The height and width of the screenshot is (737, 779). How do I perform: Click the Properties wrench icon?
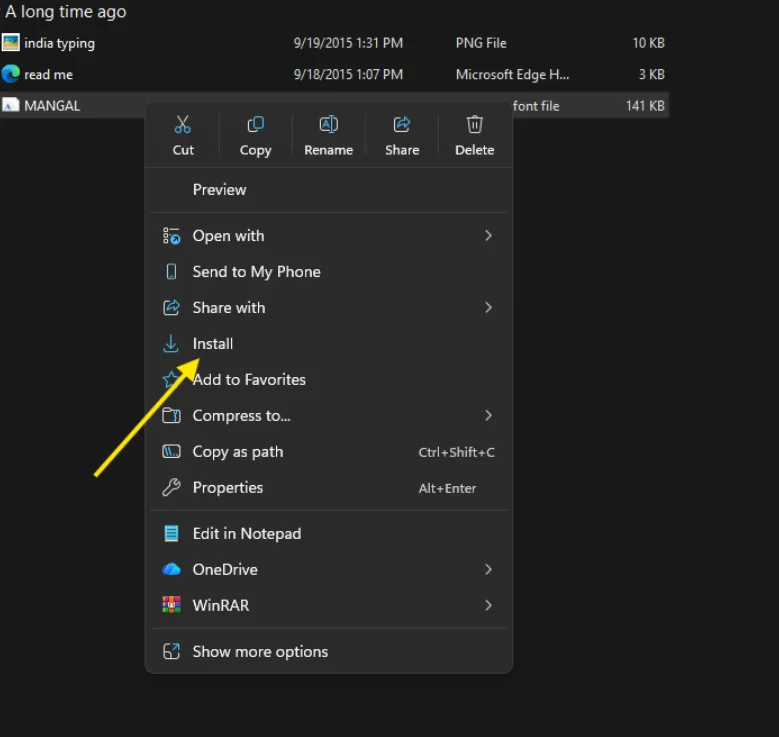pyautogui.click(x=172, y=488)
